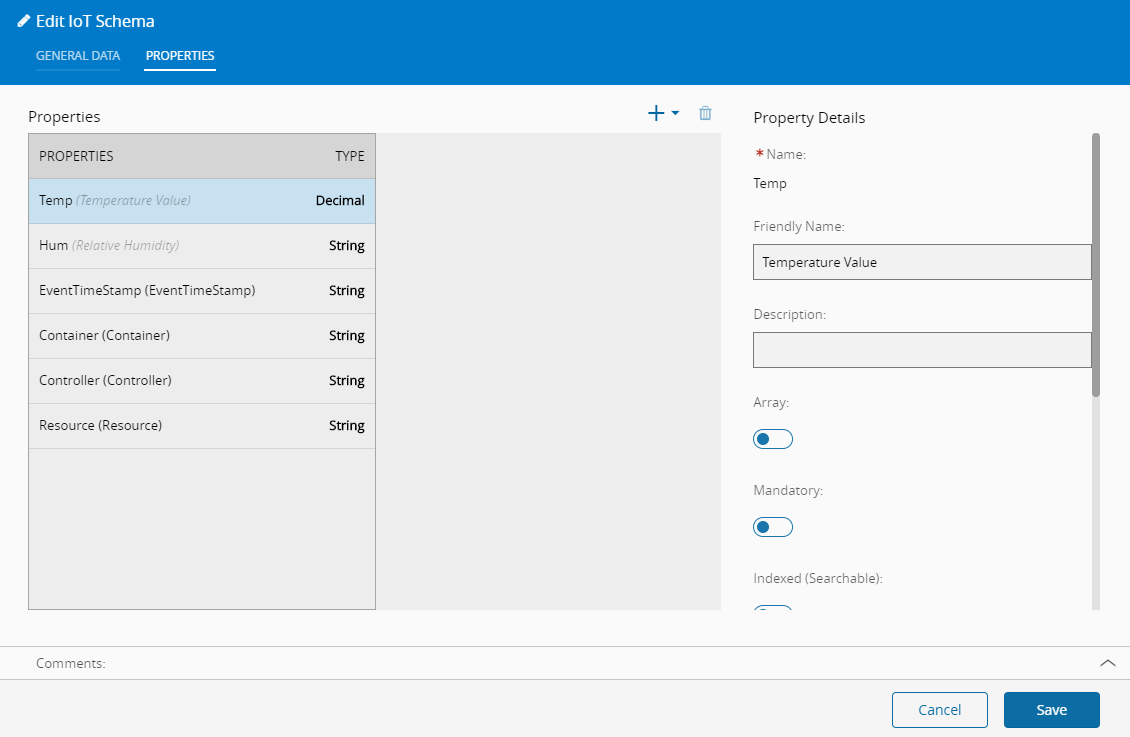Open the add property dropdown arrow
The image size is (1130, 737).
(676, 114)
